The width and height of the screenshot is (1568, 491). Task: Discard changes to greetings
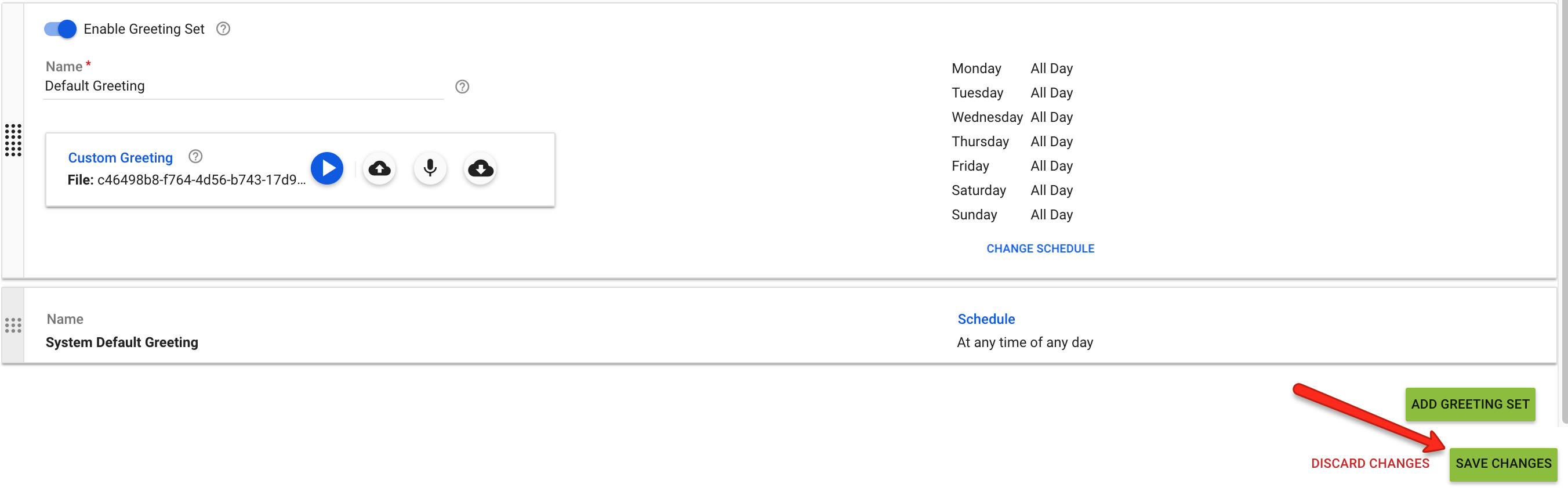click(x=1370, y=464)
